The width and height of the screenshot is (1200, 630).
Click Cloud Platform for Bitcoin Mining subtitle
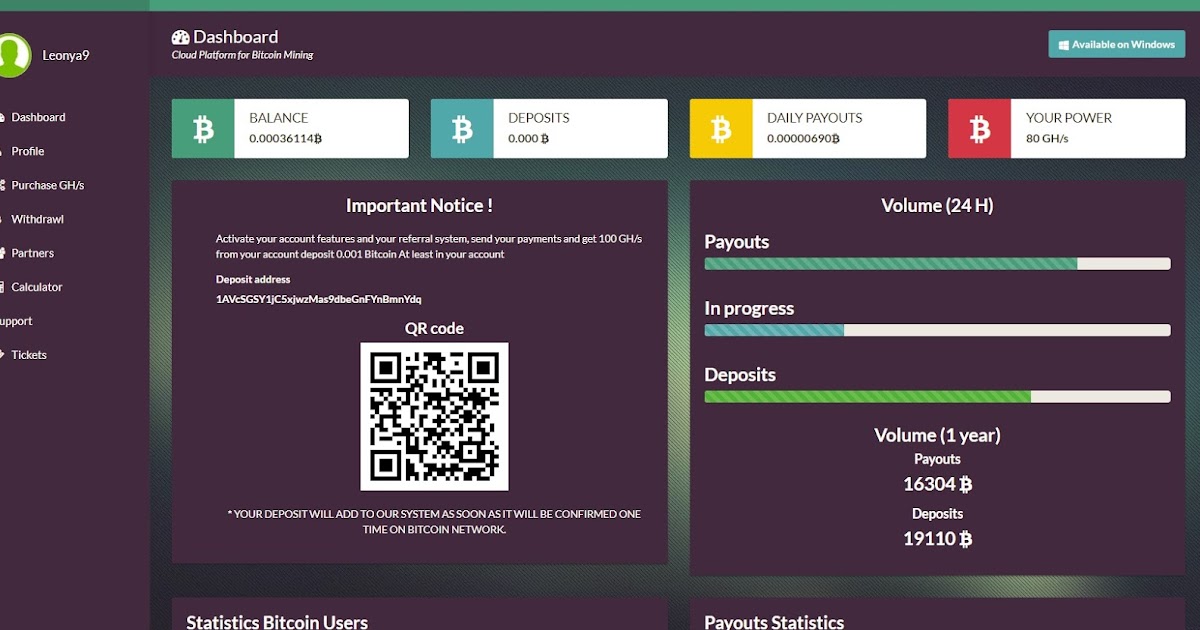[x=242, y=55]
